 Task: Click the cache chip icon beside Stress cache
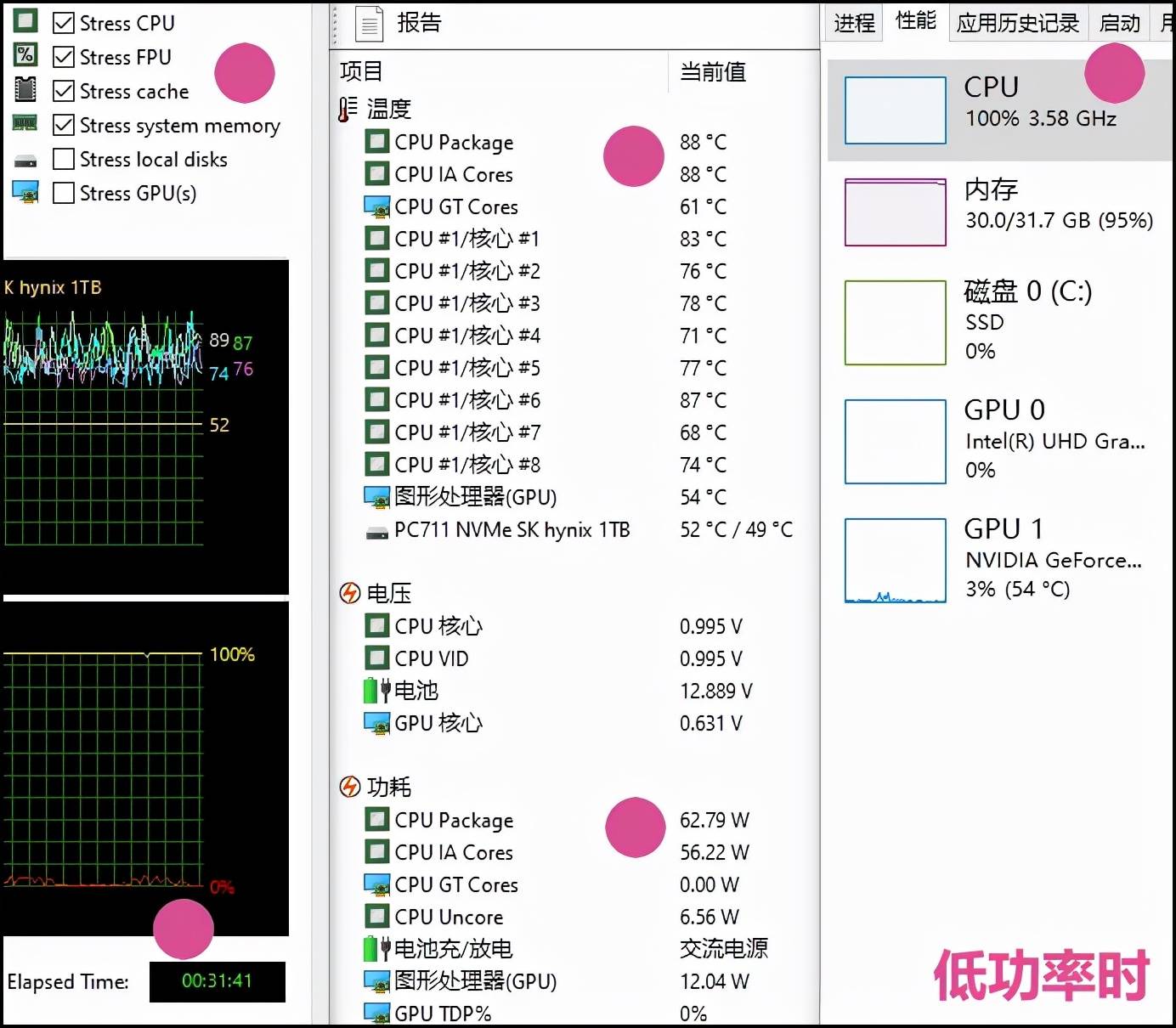point(25,89)
